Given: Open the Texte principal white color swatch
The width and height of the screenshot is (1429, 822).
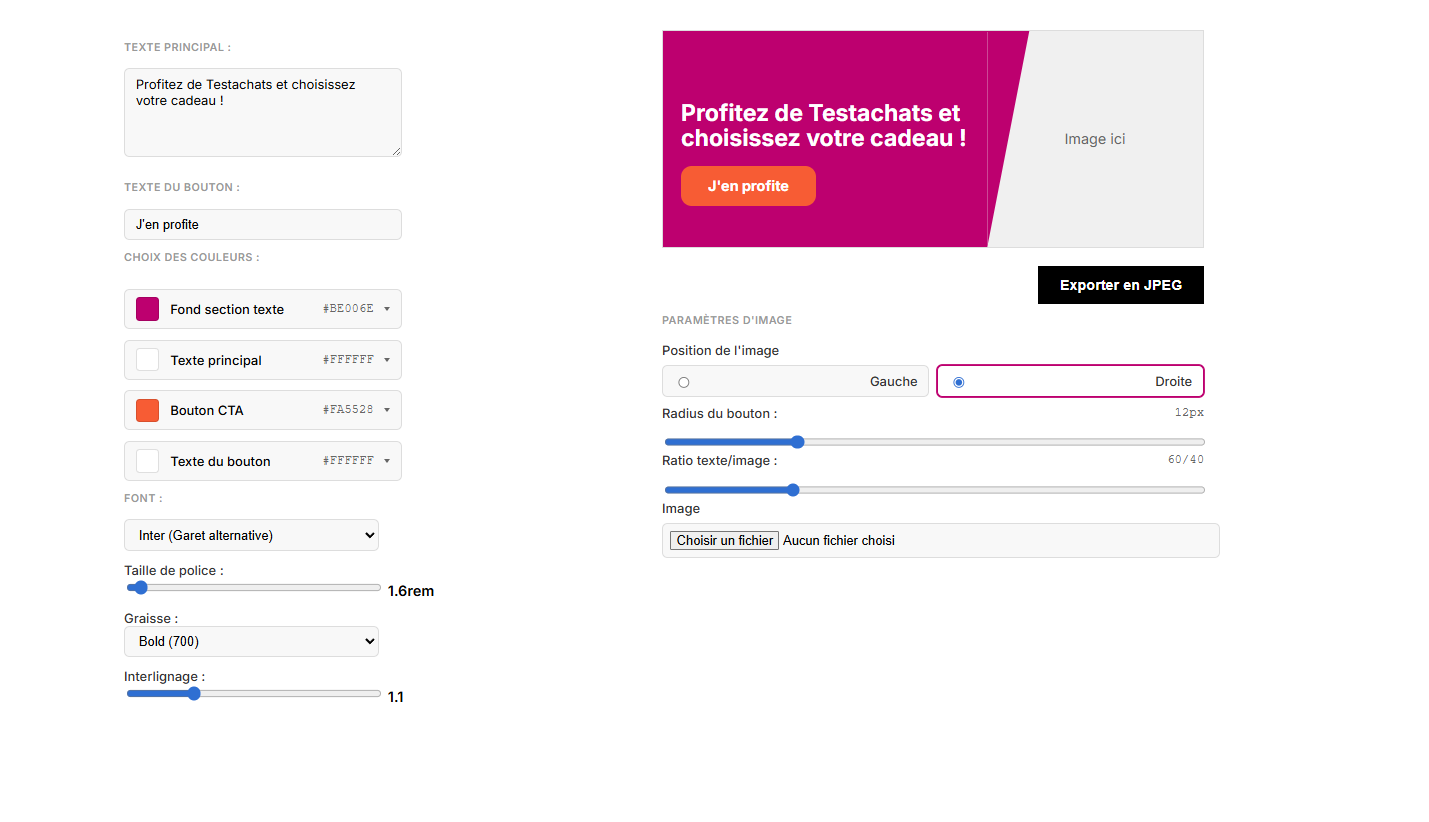Looking at the screenshot, I should coord(147,360).
